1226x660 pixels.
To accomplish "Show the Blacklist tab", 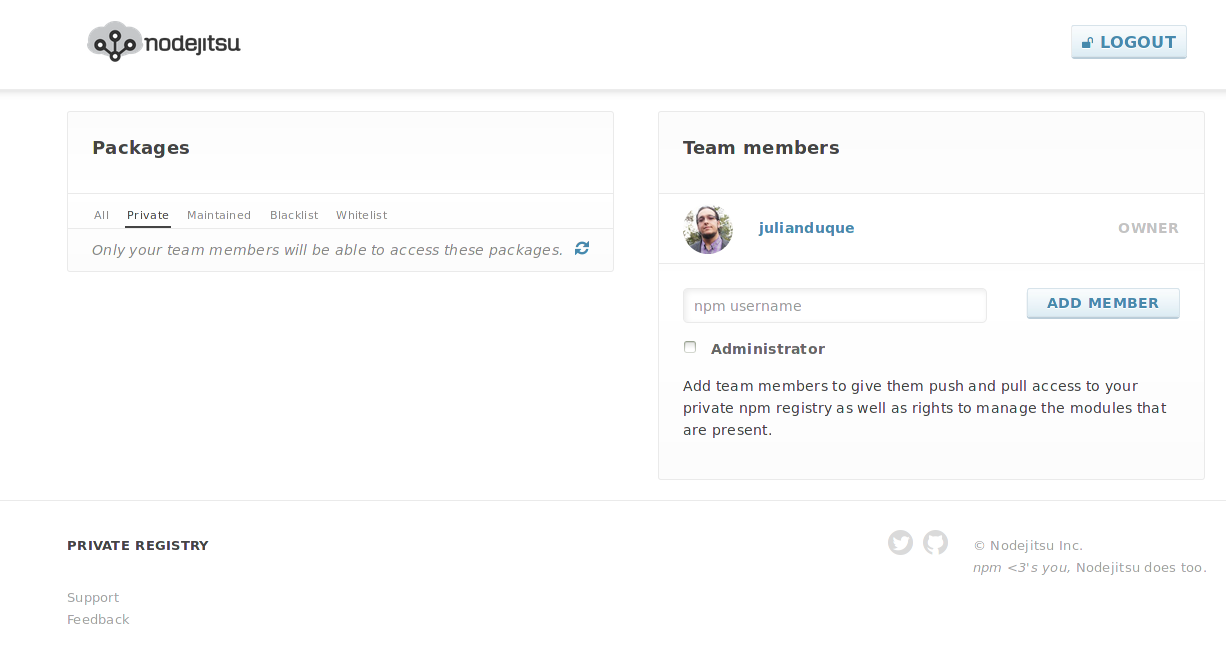I will tap(294, 215).
